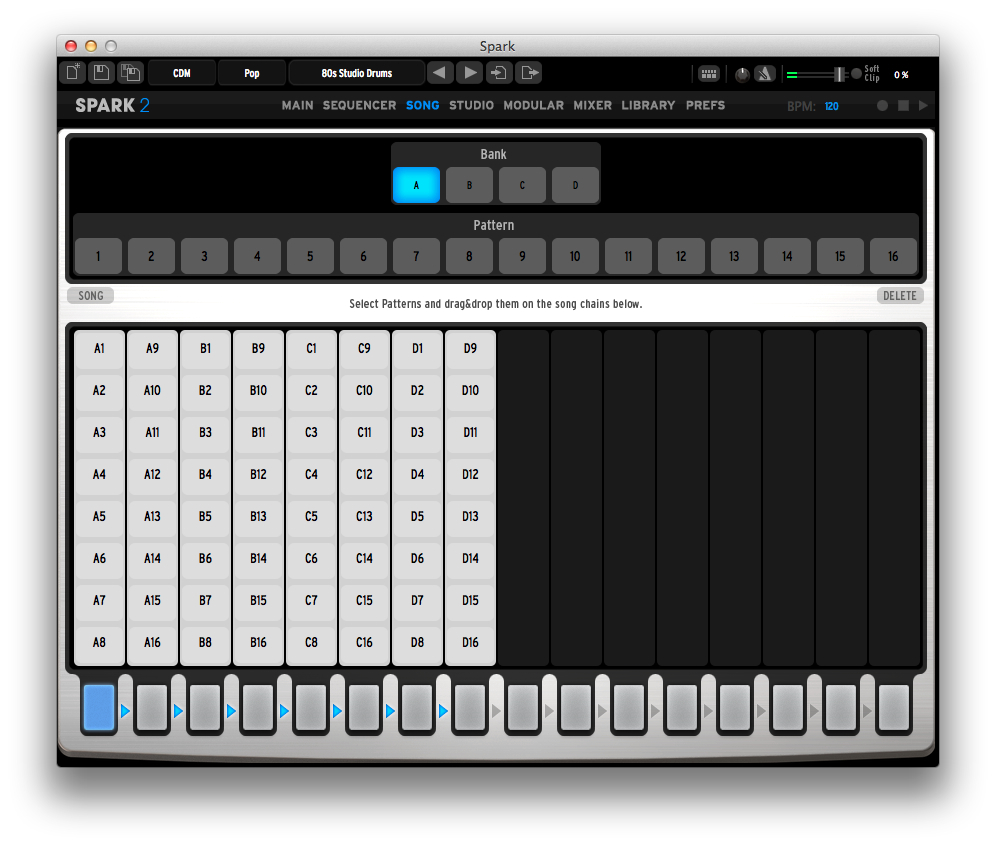The width and height of the screenshot is (996, 846).
Task: Select the highlighted blue first chain pad
Action: coord(98,707)
